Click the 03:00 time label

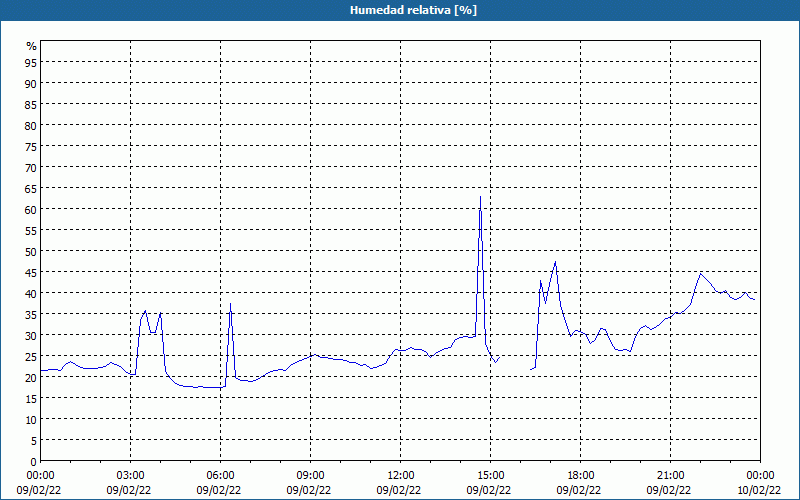[x=131, y=476]
